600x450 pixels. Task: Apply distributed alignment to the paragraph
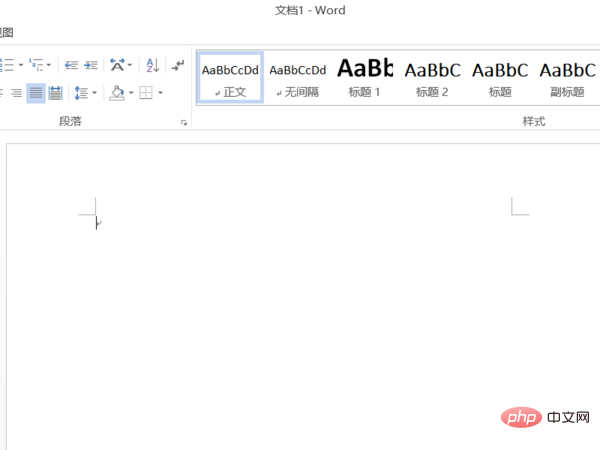pyautogui.click(x=56, y=93)
